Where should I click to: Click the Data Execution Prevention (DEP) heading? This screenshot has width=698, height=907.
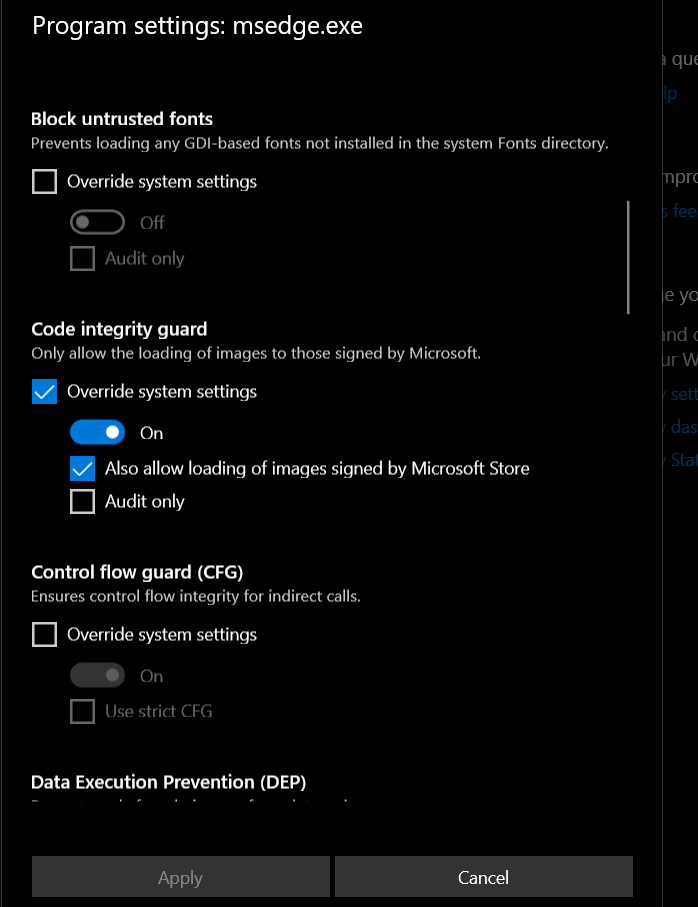(168, 782)
